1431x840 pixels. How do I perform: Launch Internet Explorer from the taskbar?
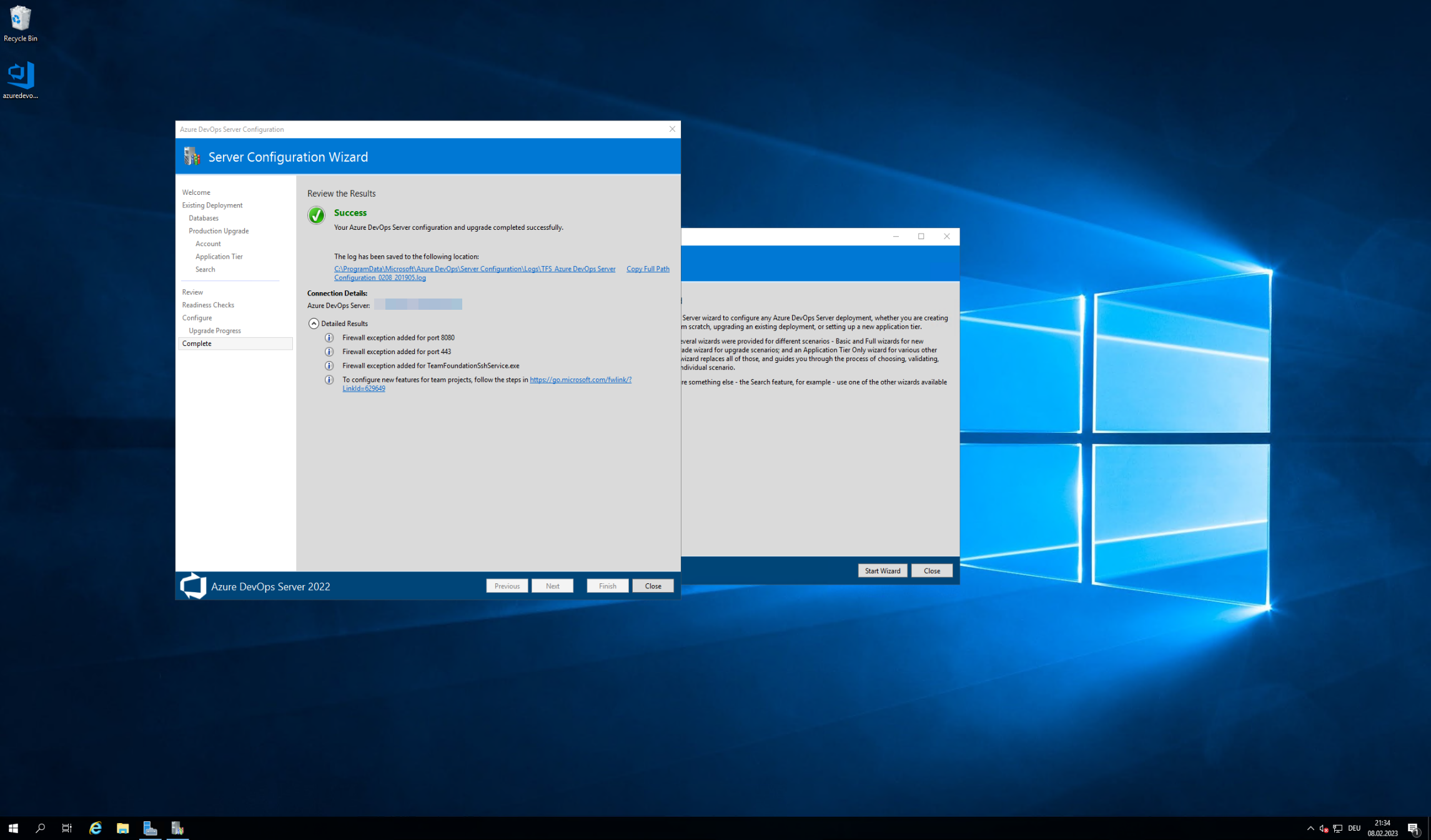tap(95, 828)
